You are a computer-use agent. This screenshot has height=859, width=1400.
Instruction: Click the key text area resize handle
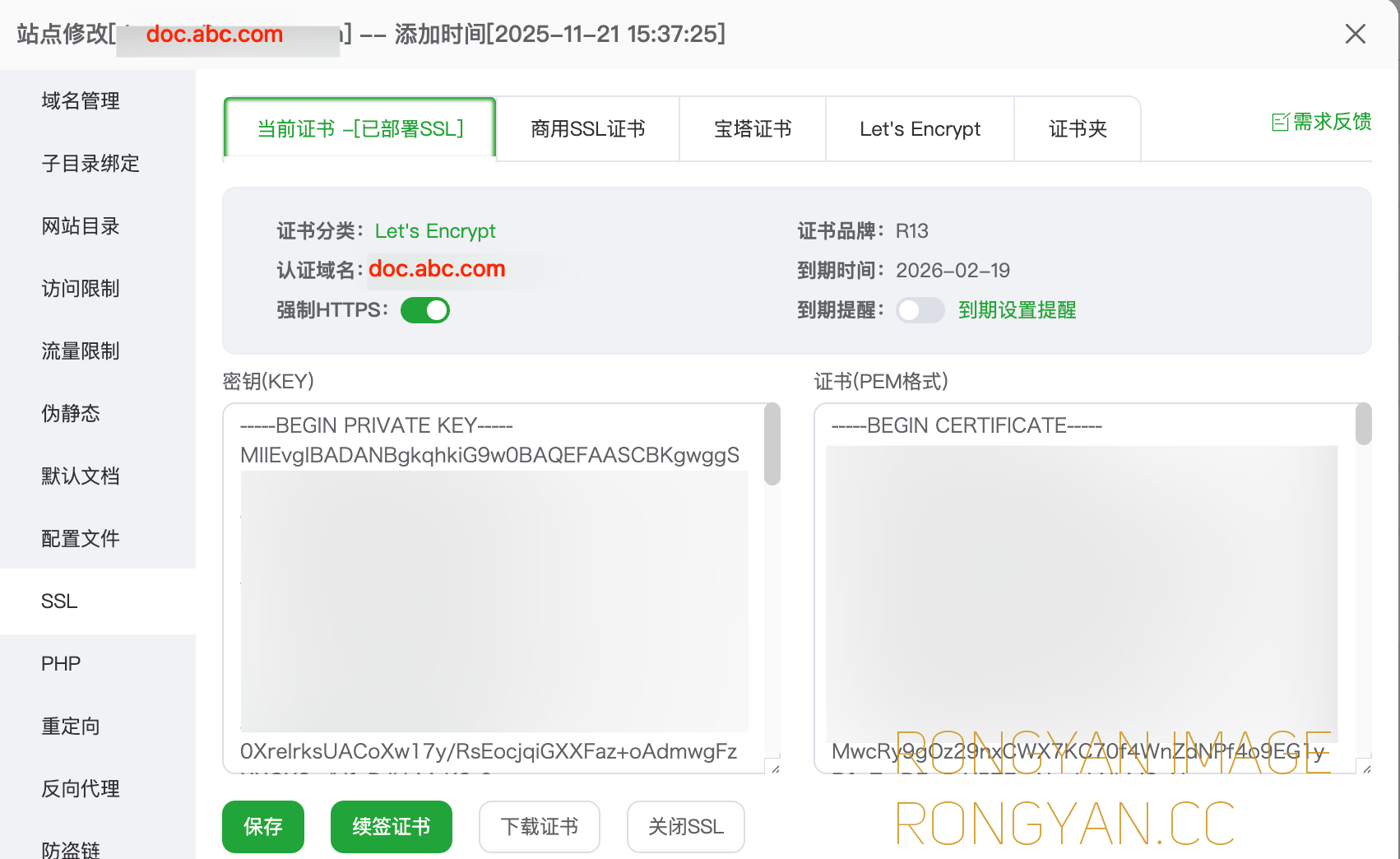tap(774, 768)
